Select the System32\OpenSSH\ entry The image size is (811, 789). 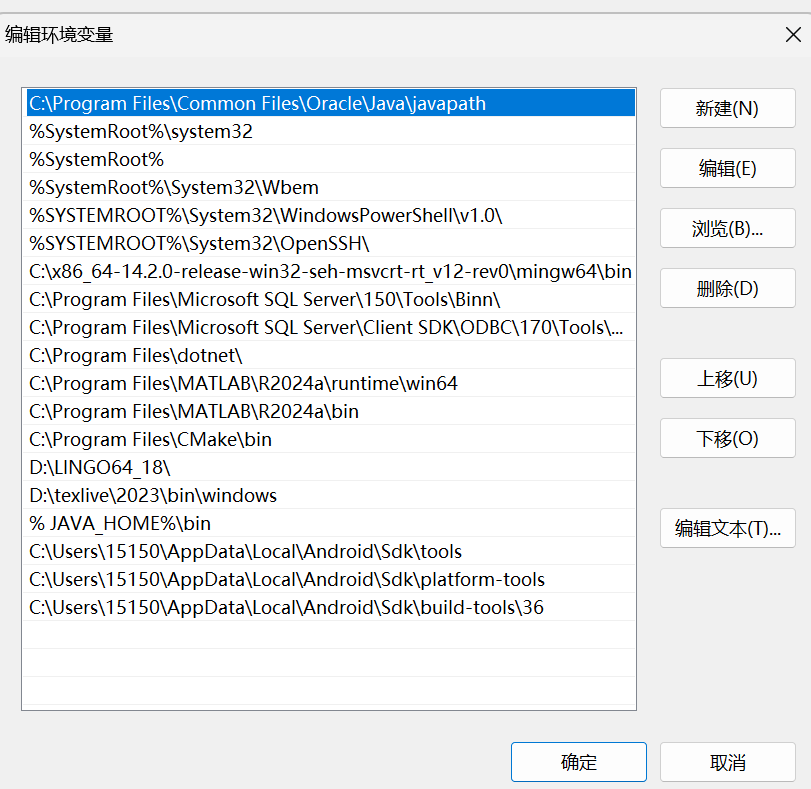tap(331, 243)
